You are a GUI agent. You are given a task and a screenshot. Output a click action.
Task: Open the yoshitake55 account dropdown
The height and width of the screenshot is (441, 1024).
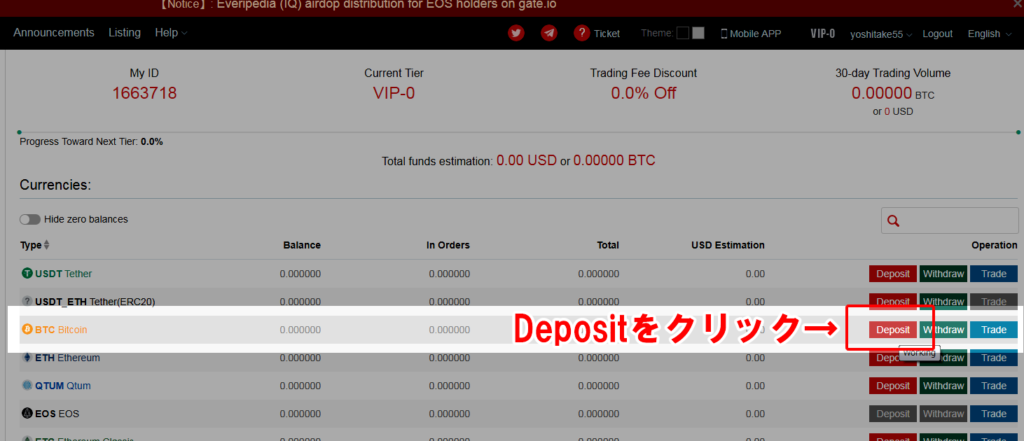pyautogui.click(x=881, y=34)
